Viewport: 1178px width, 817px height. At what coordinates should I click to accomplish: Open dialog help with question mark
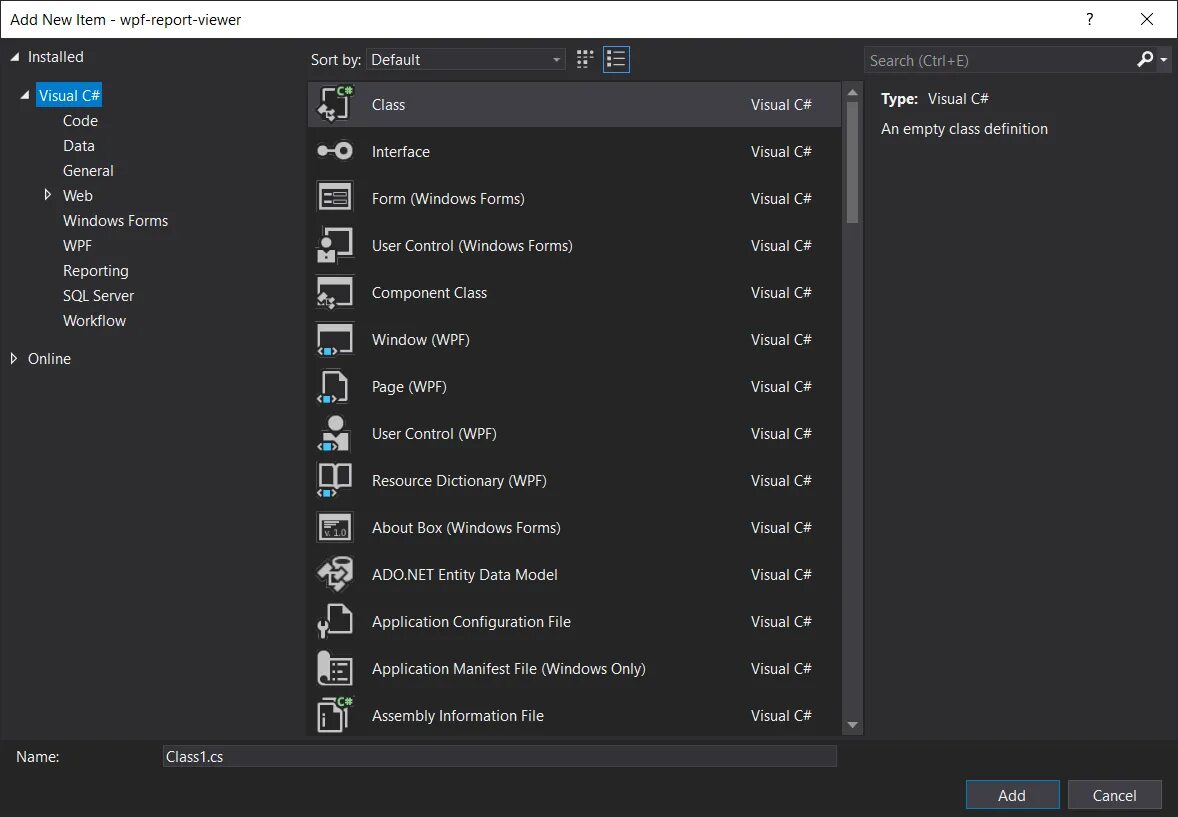[1089, 19]
